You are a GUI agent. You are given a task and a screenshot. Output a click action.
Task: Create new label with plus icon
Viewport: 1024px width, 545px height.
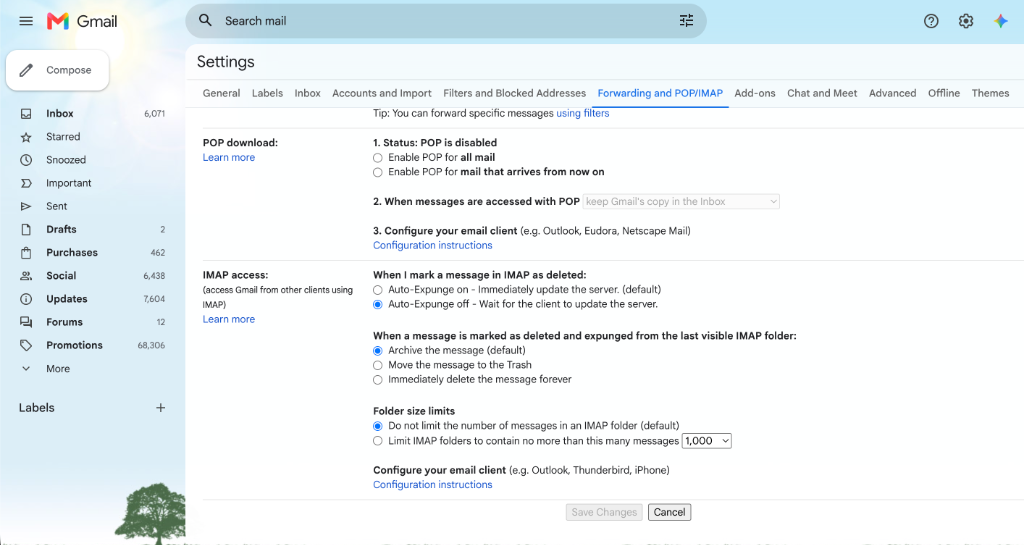point(161,408)
